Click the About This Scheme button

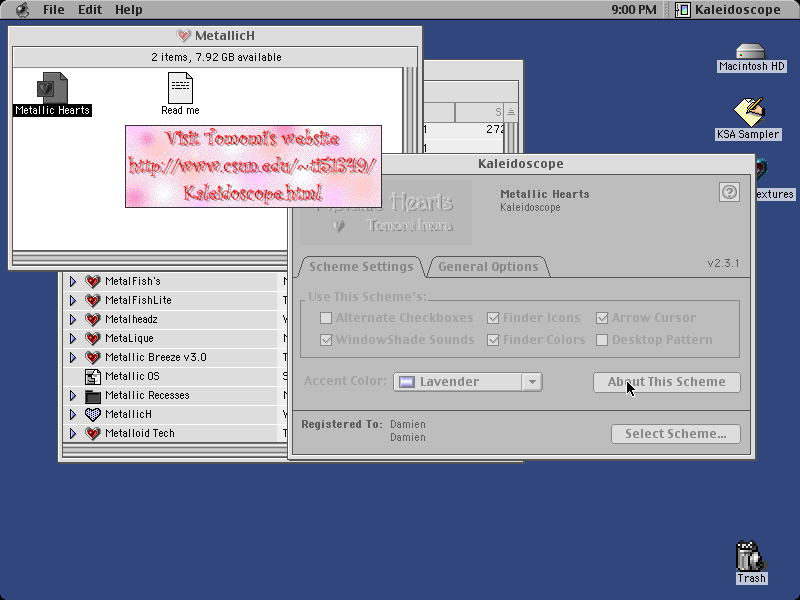click(x=666, y=382)
